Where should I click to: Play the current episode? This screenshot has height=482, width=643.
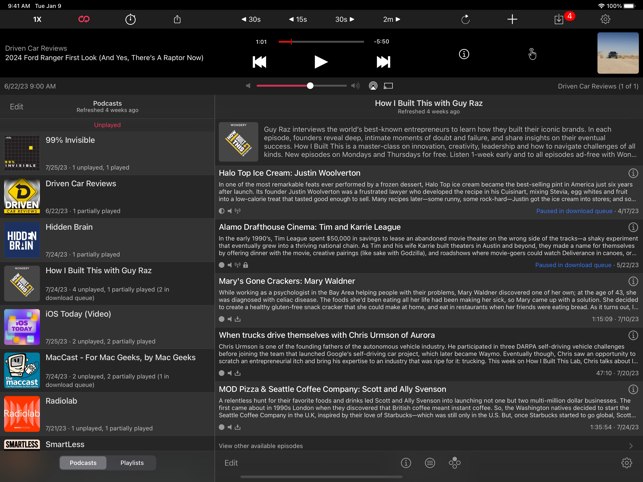321,62
